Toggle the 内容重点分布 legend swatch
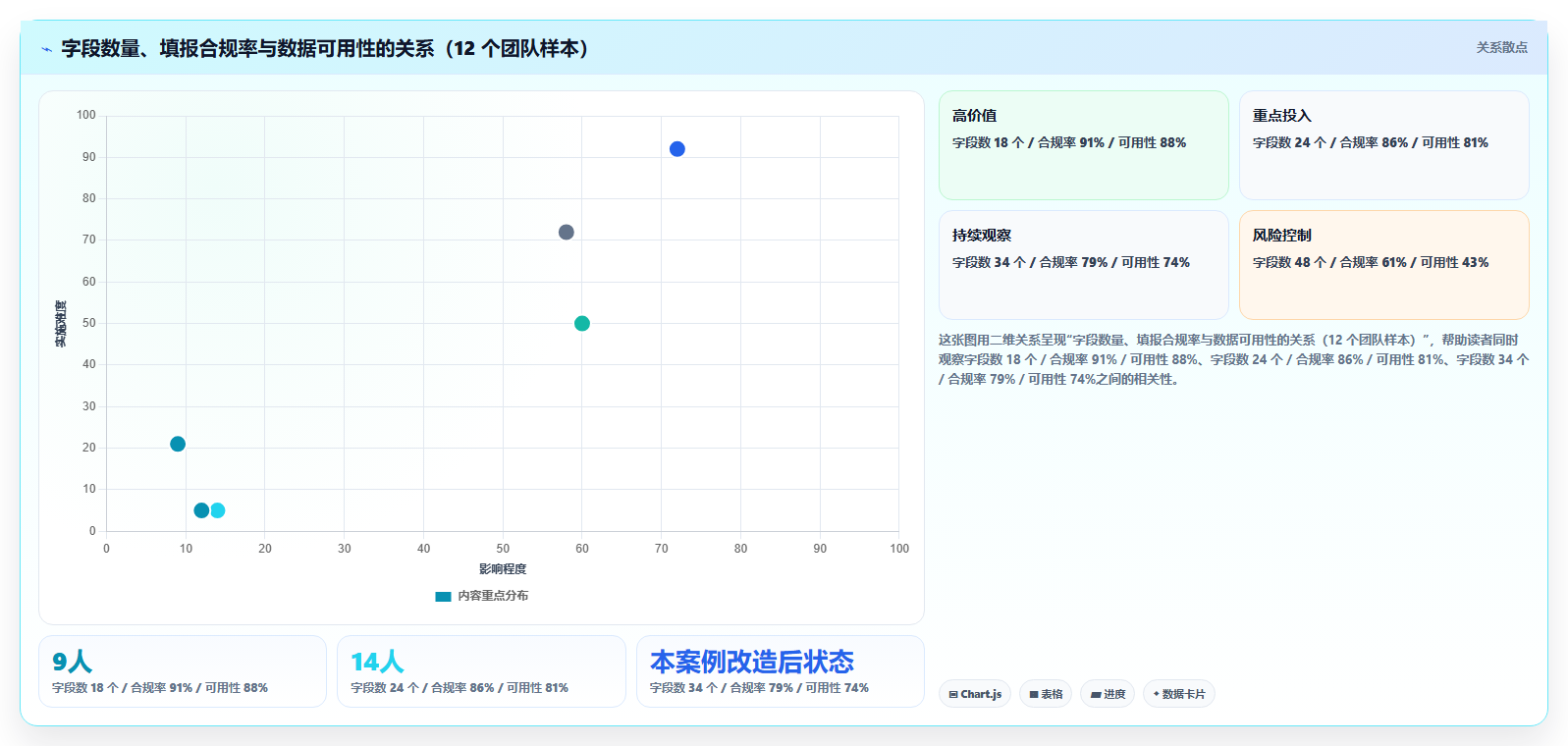 click(443, 596)
